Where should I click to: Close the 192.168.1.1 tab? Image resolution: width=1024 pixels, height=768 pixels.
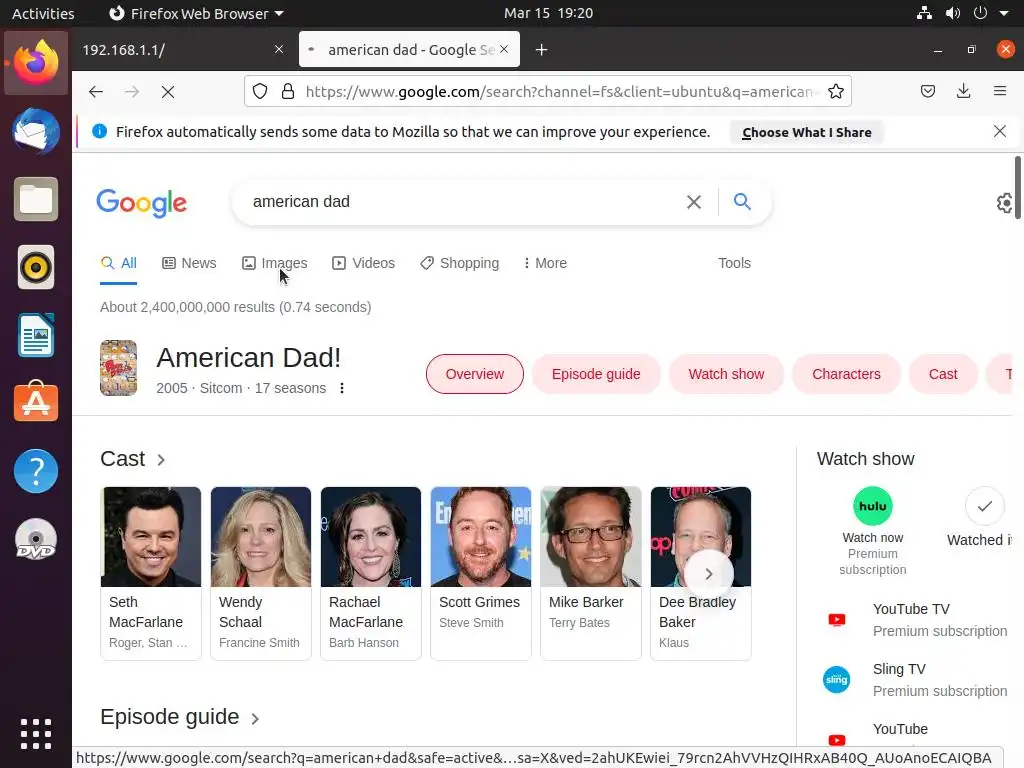pos(279,49)
